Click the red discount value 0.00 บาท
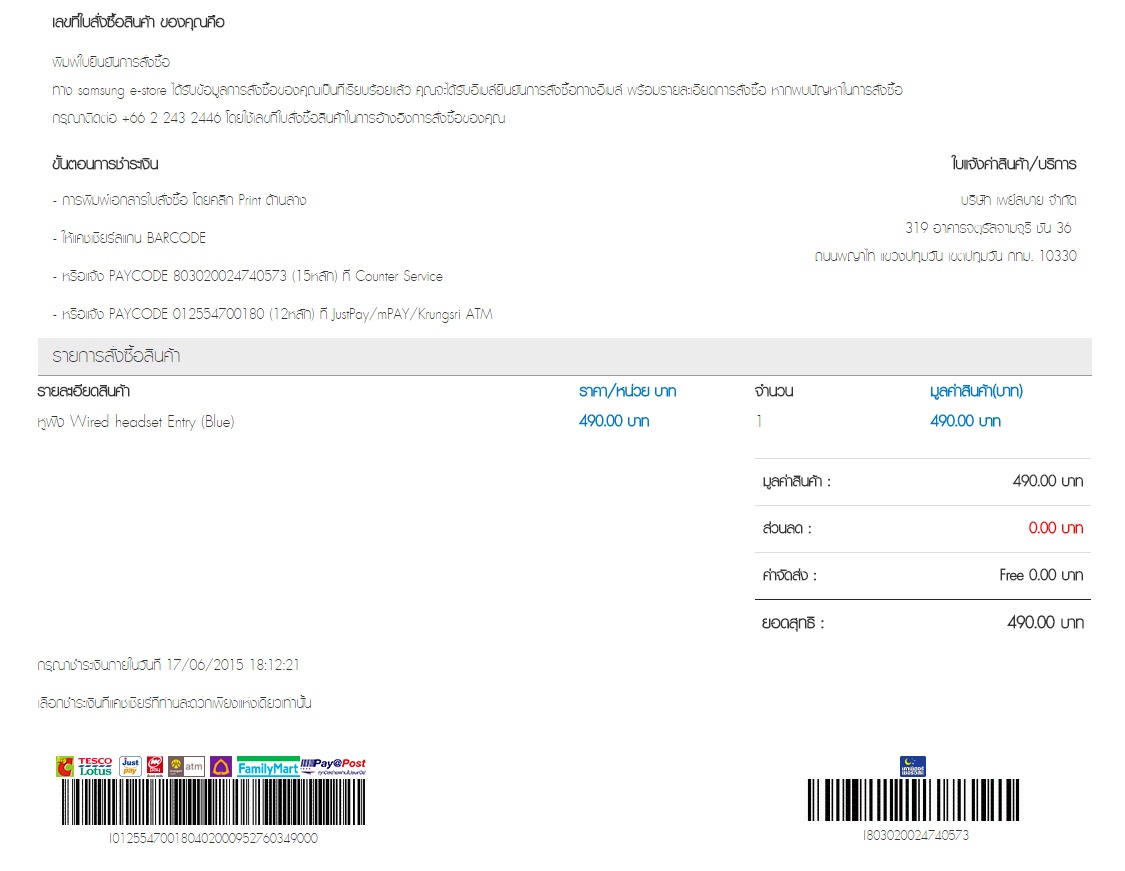This screenshot has height=871, width=1125. pyautogui.click(x=1055, y=528)
